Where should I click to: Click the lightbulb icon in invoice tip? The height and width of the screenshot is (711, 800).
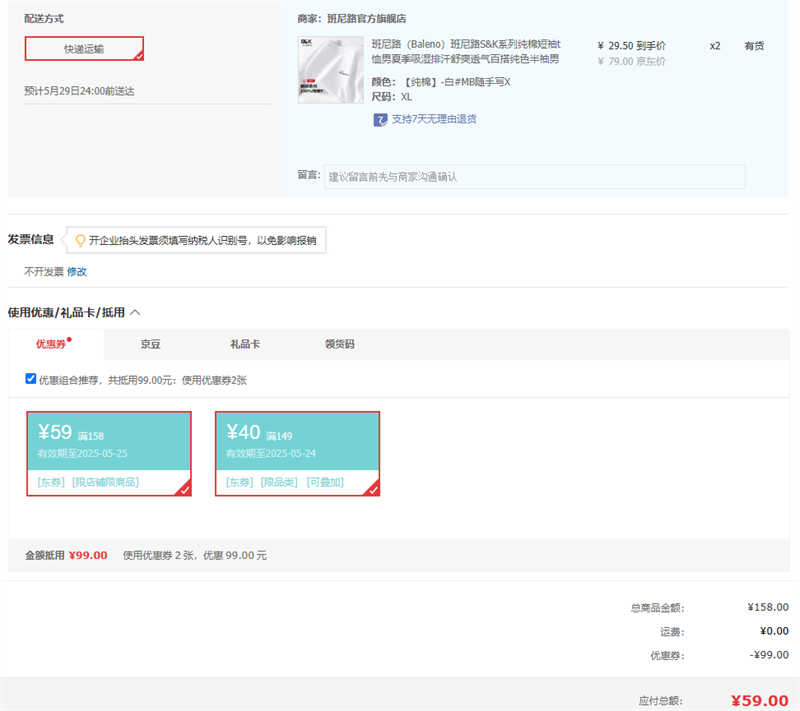(80, 240)
